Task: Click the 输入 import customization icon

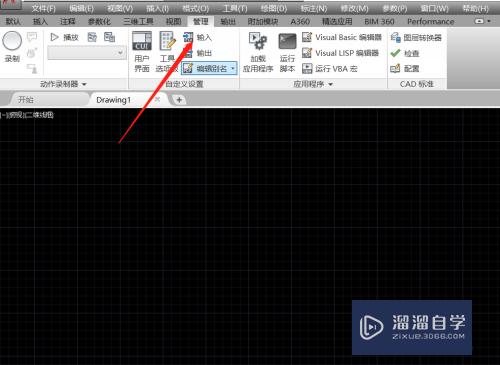Action: [188, 37]
